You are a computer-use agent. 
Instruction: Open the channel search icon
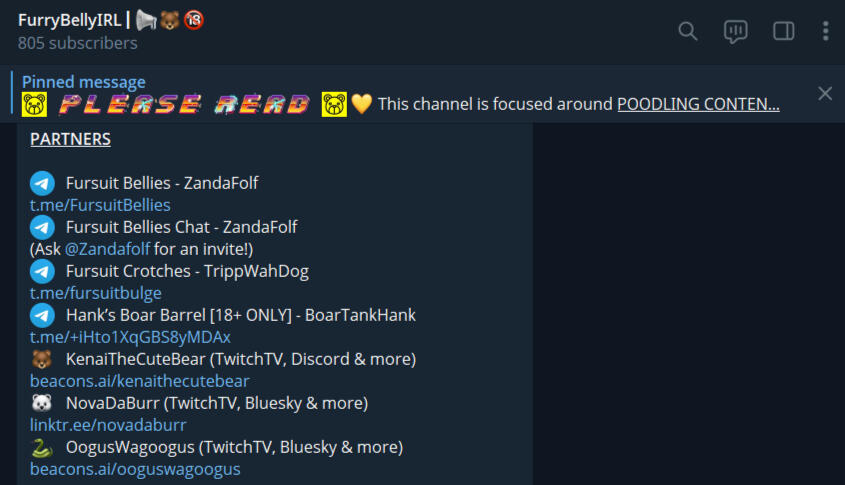coord(688,31)
